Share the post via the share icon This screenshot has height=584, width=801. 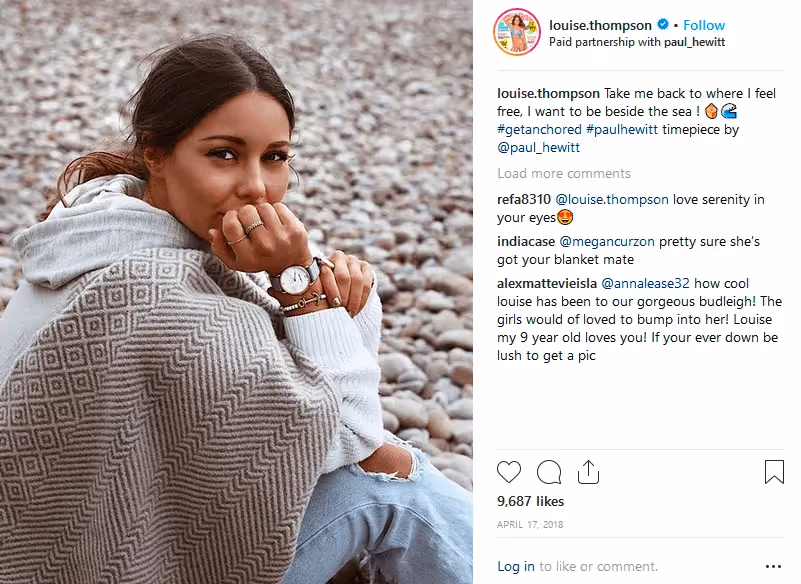coord(589,471)
